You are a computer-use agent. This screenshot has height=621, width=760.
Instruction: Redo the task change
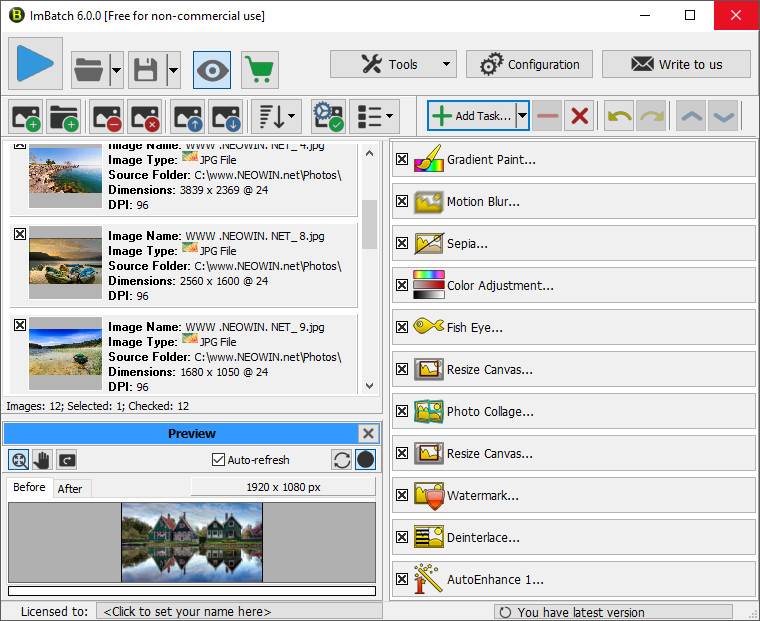(x=651, y=116)
